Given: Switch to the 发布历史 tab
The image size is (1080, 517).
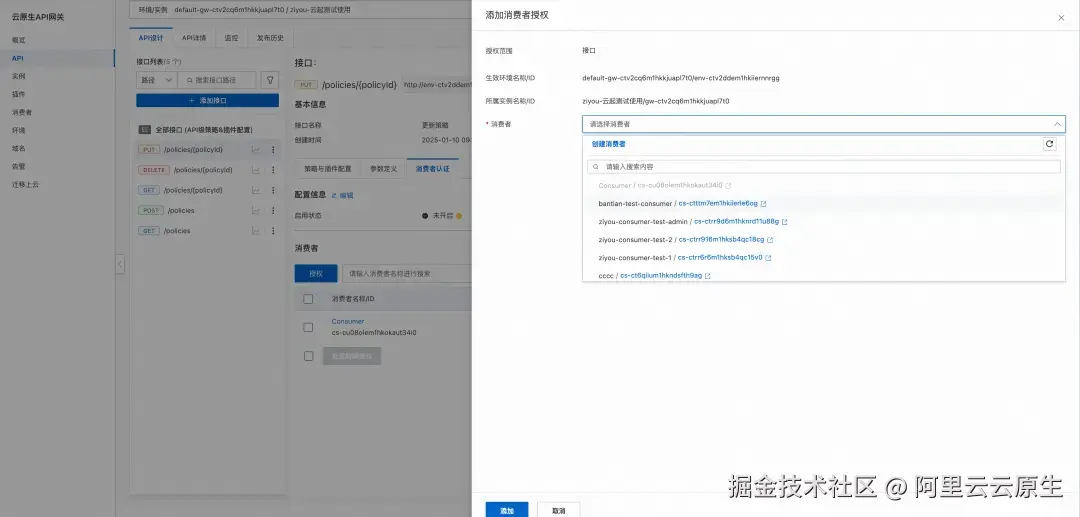Looking at the screenshot, I should tap(270, 38).
